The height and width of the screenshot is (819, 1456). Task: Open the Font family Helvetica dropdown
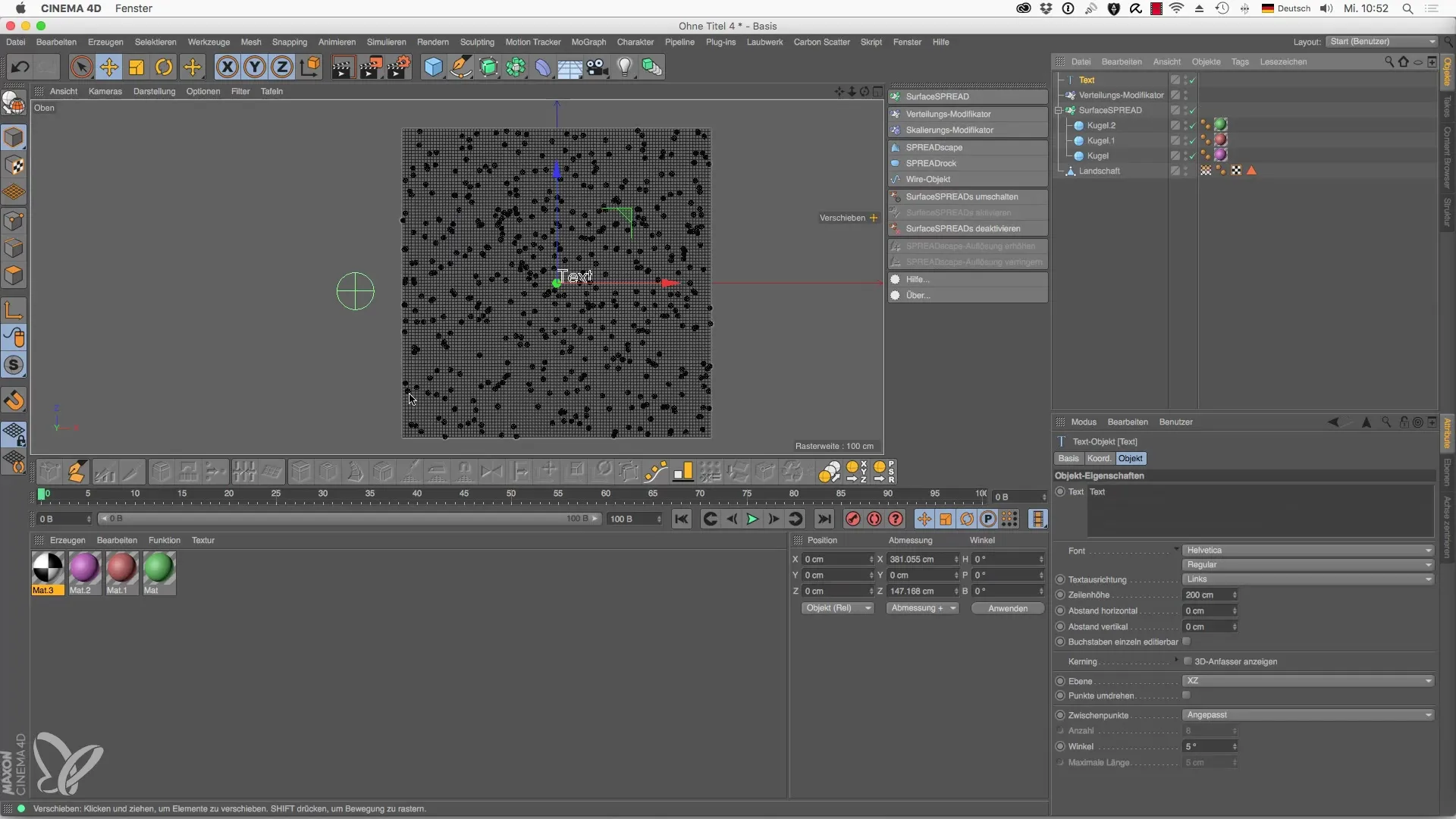click(1308, 551)
